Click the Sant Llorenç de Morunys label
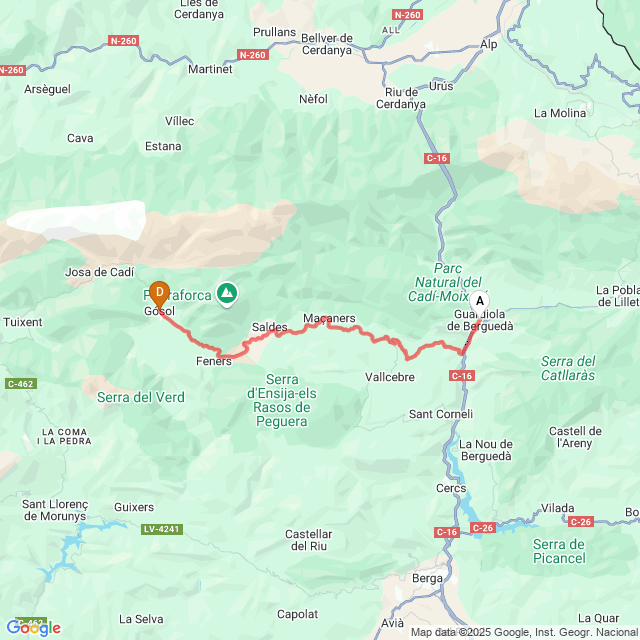 pos(55,510)
